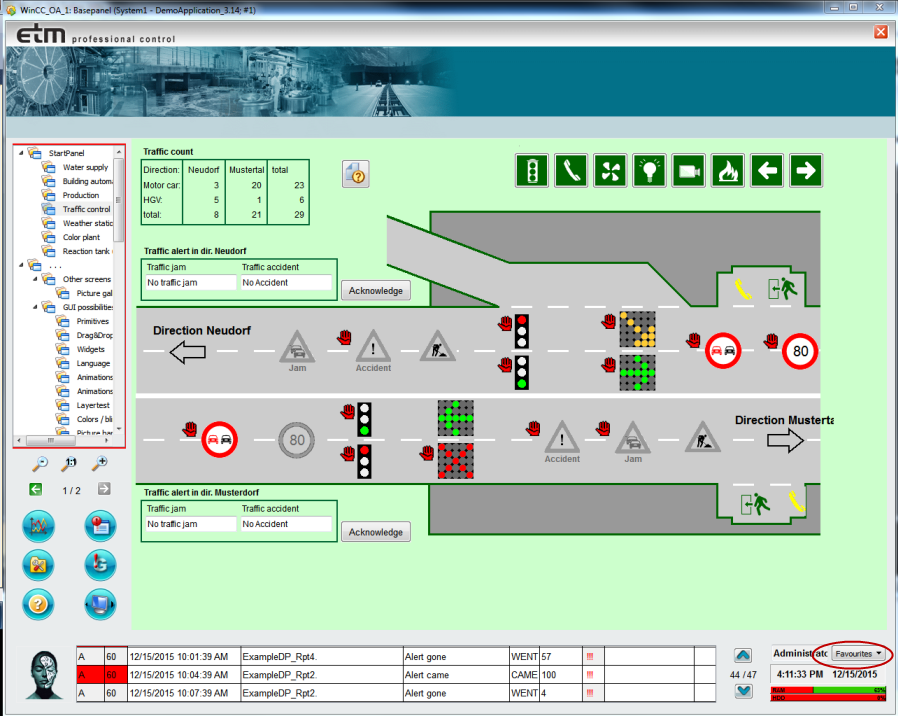Click the Jam warning sign in Neudorf direction

[x=297, y=351]
